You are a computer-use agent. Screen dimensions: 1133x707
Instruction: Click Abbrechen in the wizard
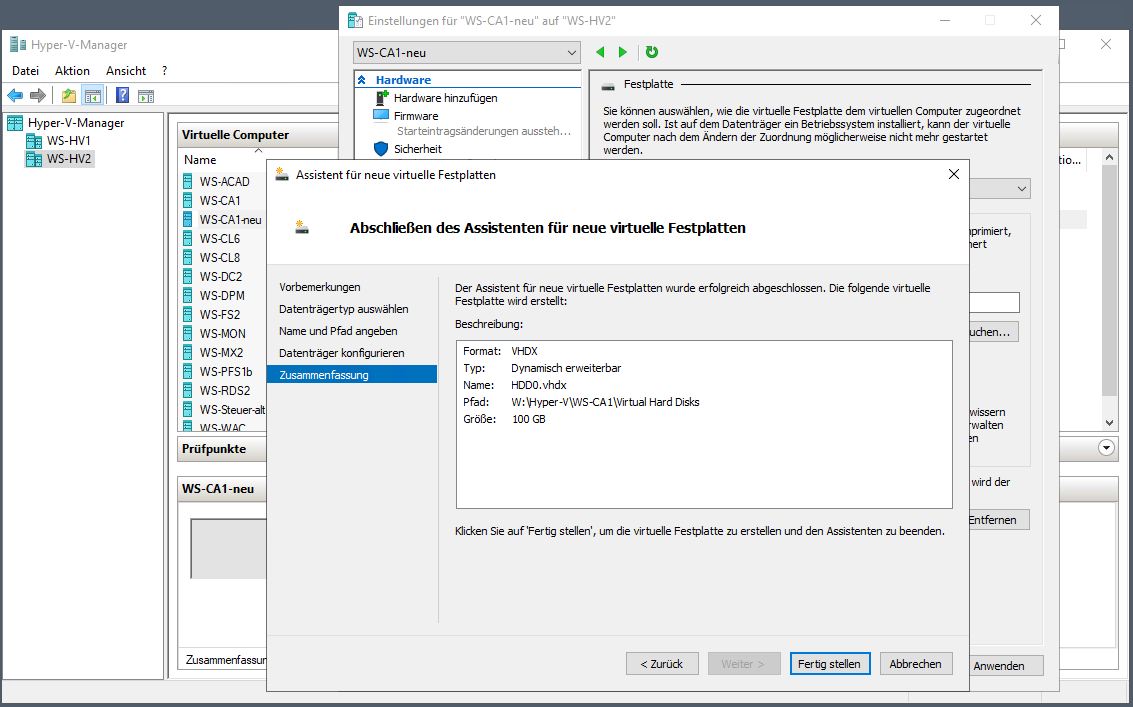coord(916,664)
